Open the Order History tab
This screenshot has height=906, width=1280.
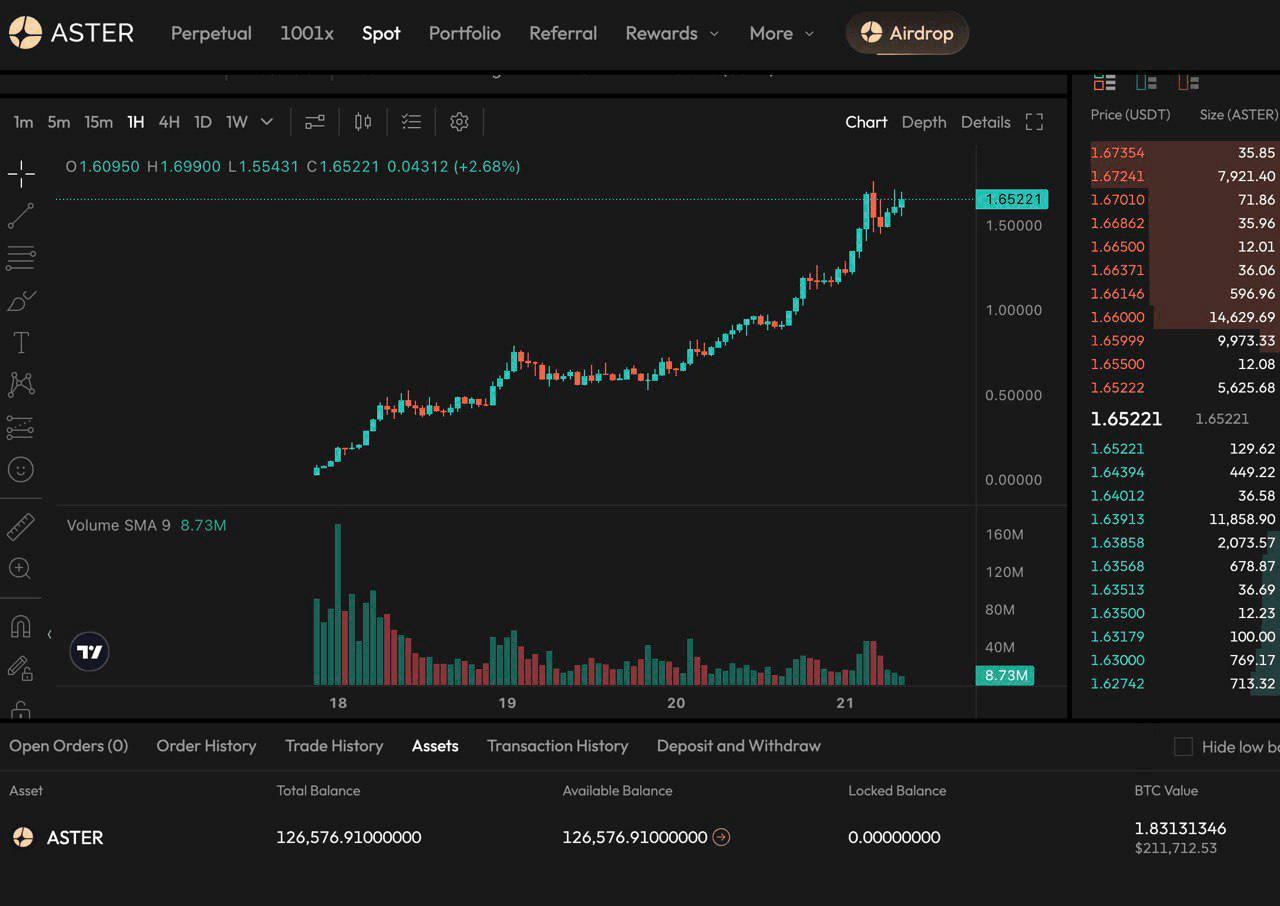(x=207, y=746)
